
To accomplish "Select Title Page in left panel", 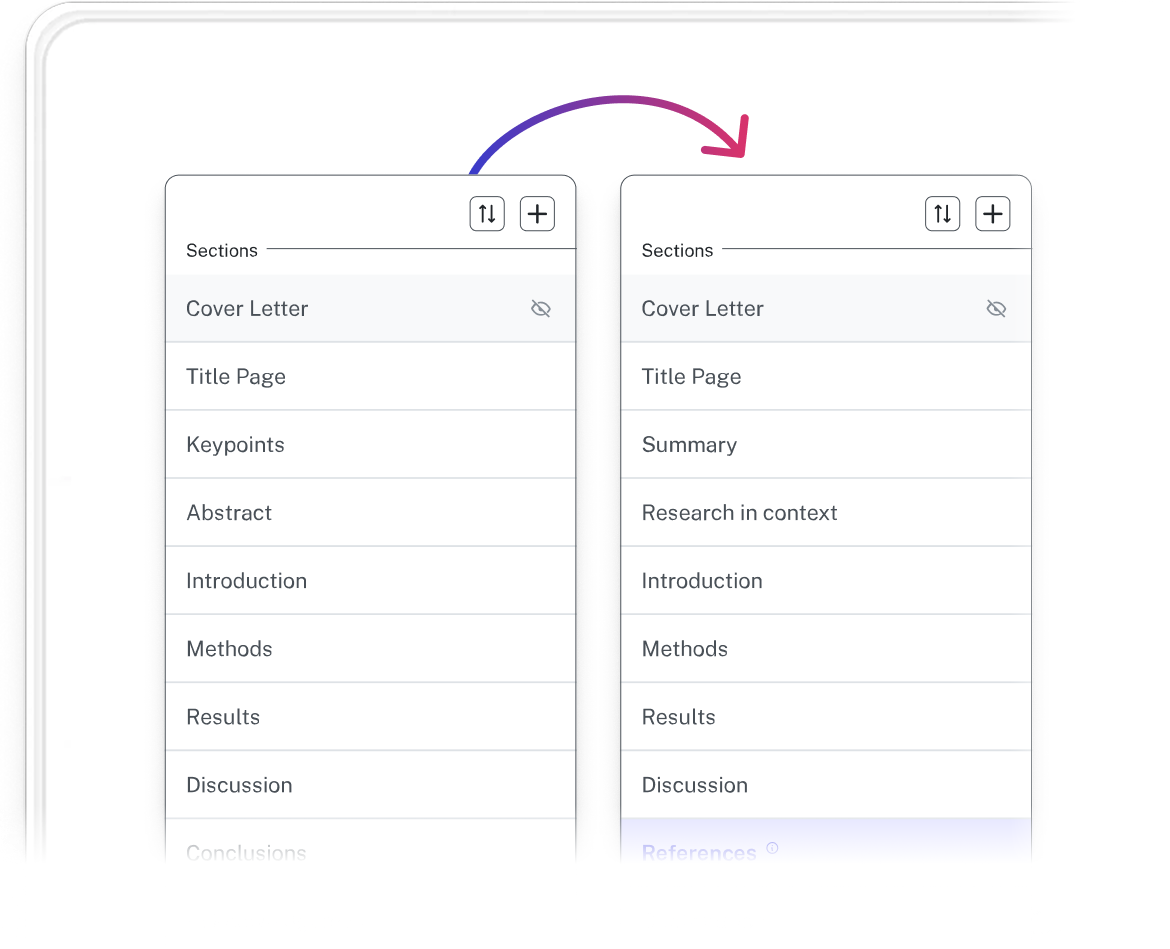I will [x=371, y=377].
